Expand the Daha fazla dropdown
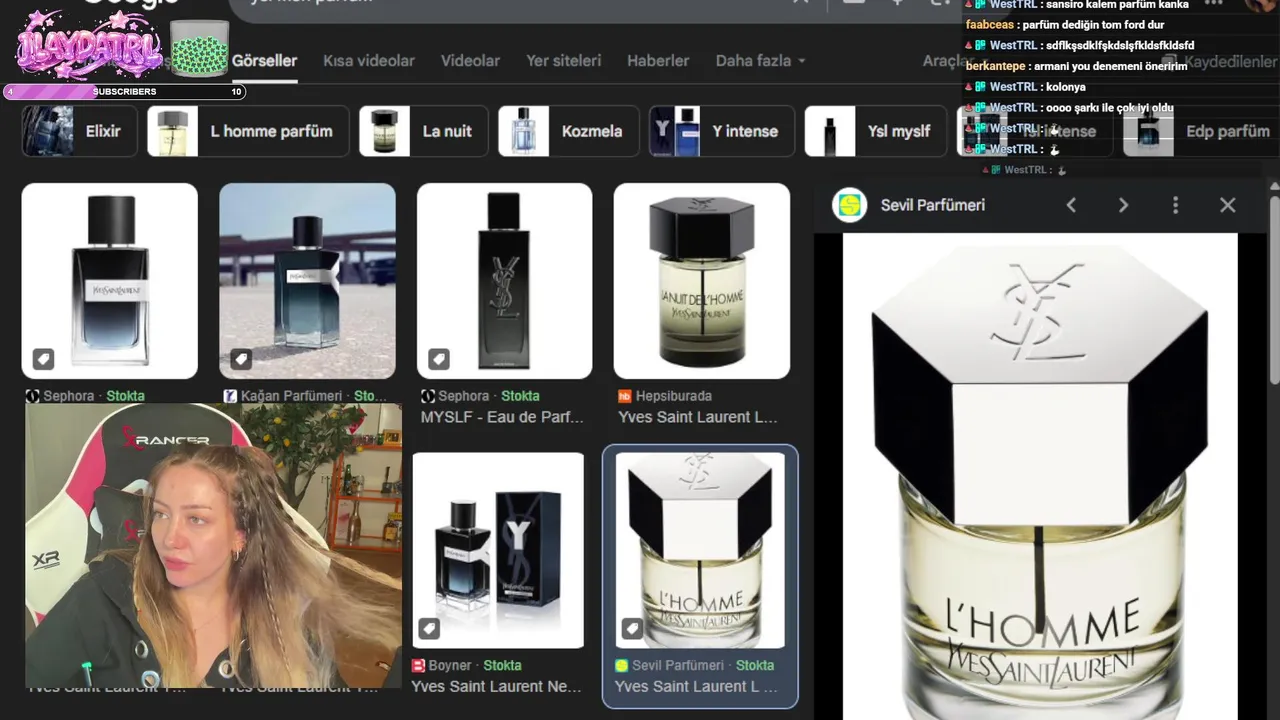Image resolution: width=1280 pixels, height=720 pixels. [x=760, y=60]
